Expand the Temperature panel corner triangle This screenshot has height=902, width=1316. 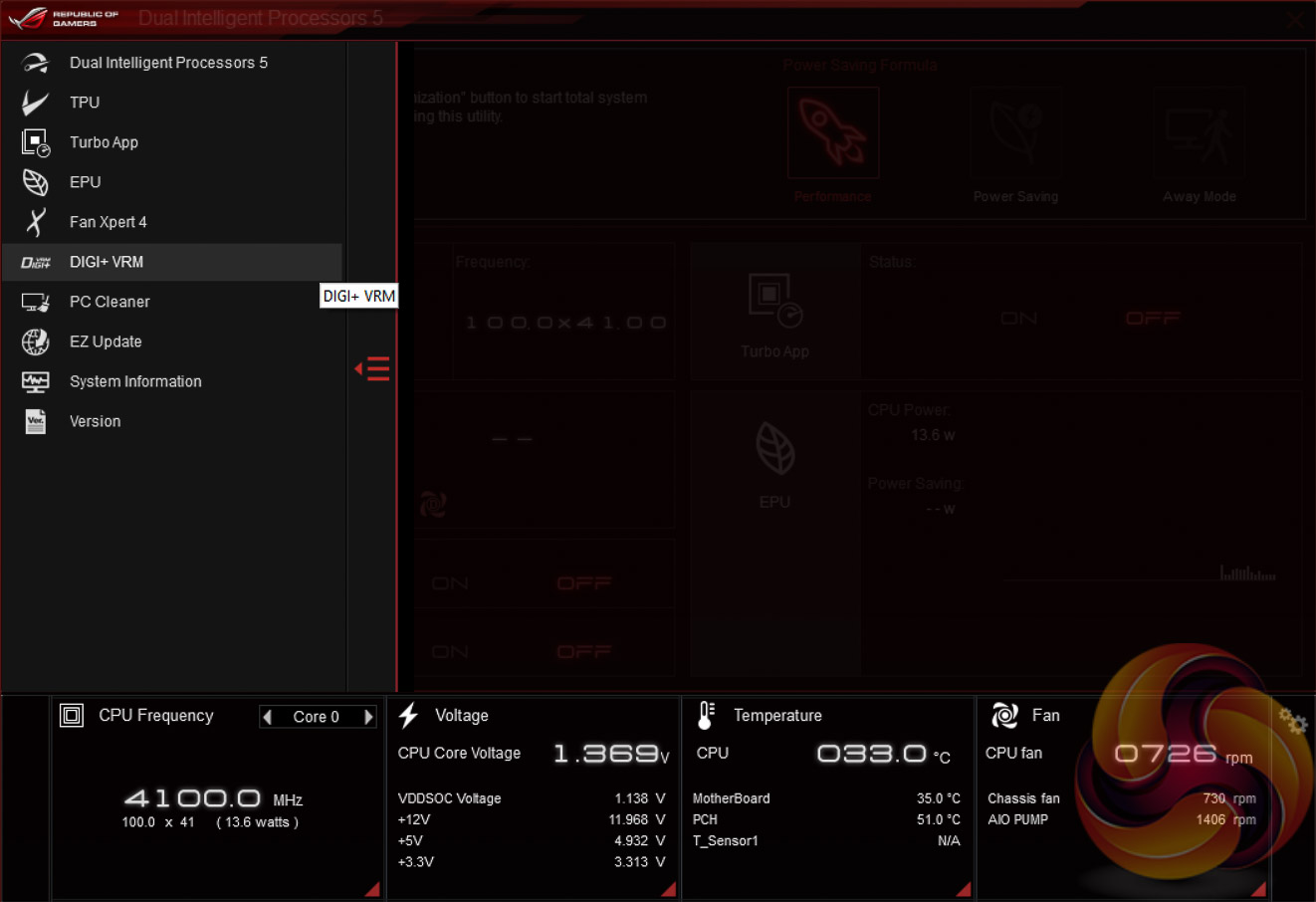tap(964, 889)
